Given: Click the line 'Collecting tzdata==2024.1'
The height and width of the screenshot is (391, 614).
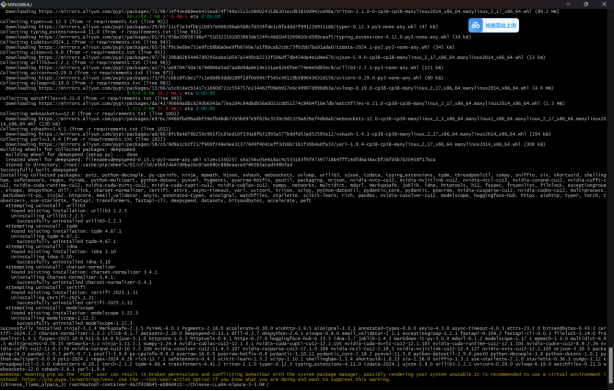Looking at the screenshot, I should [x=85, y=42].
